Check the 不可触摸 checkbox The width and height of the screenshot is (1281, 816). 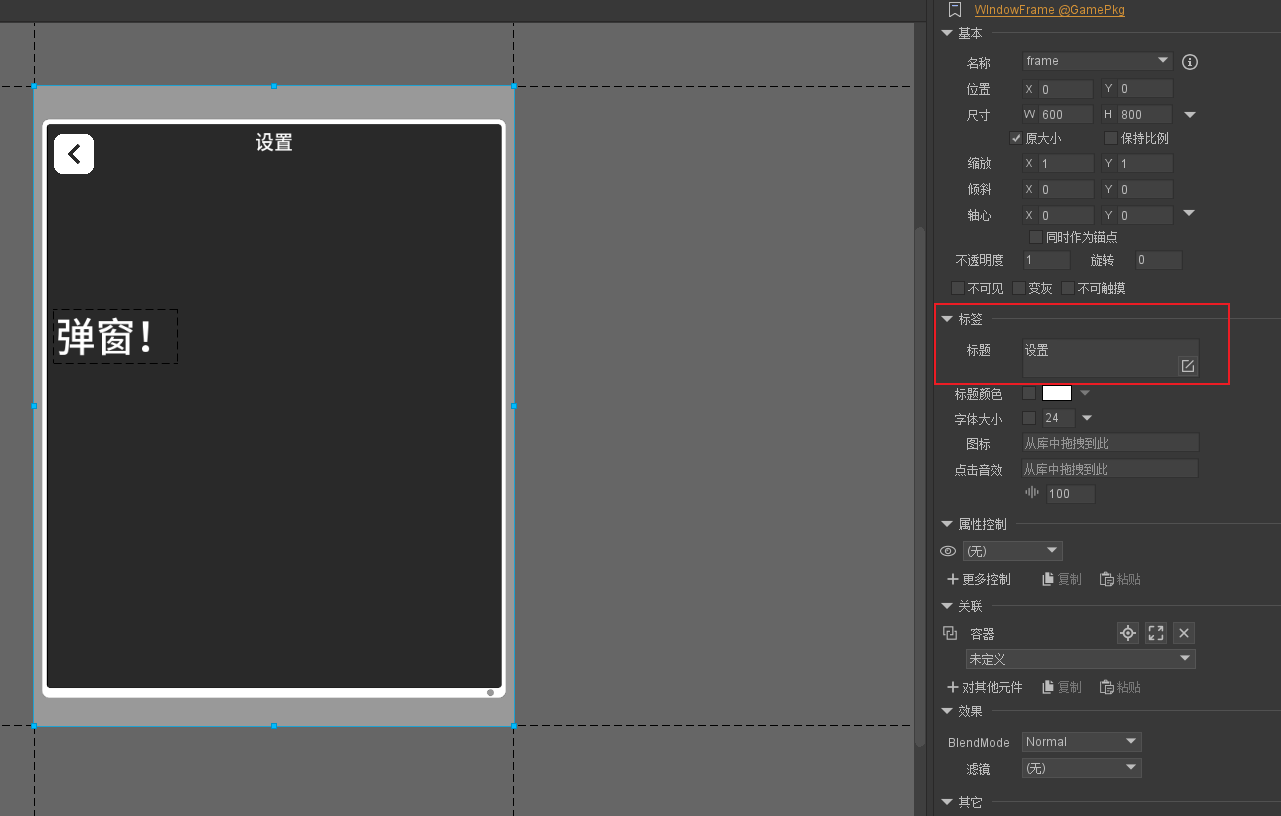coord(1068,288)
